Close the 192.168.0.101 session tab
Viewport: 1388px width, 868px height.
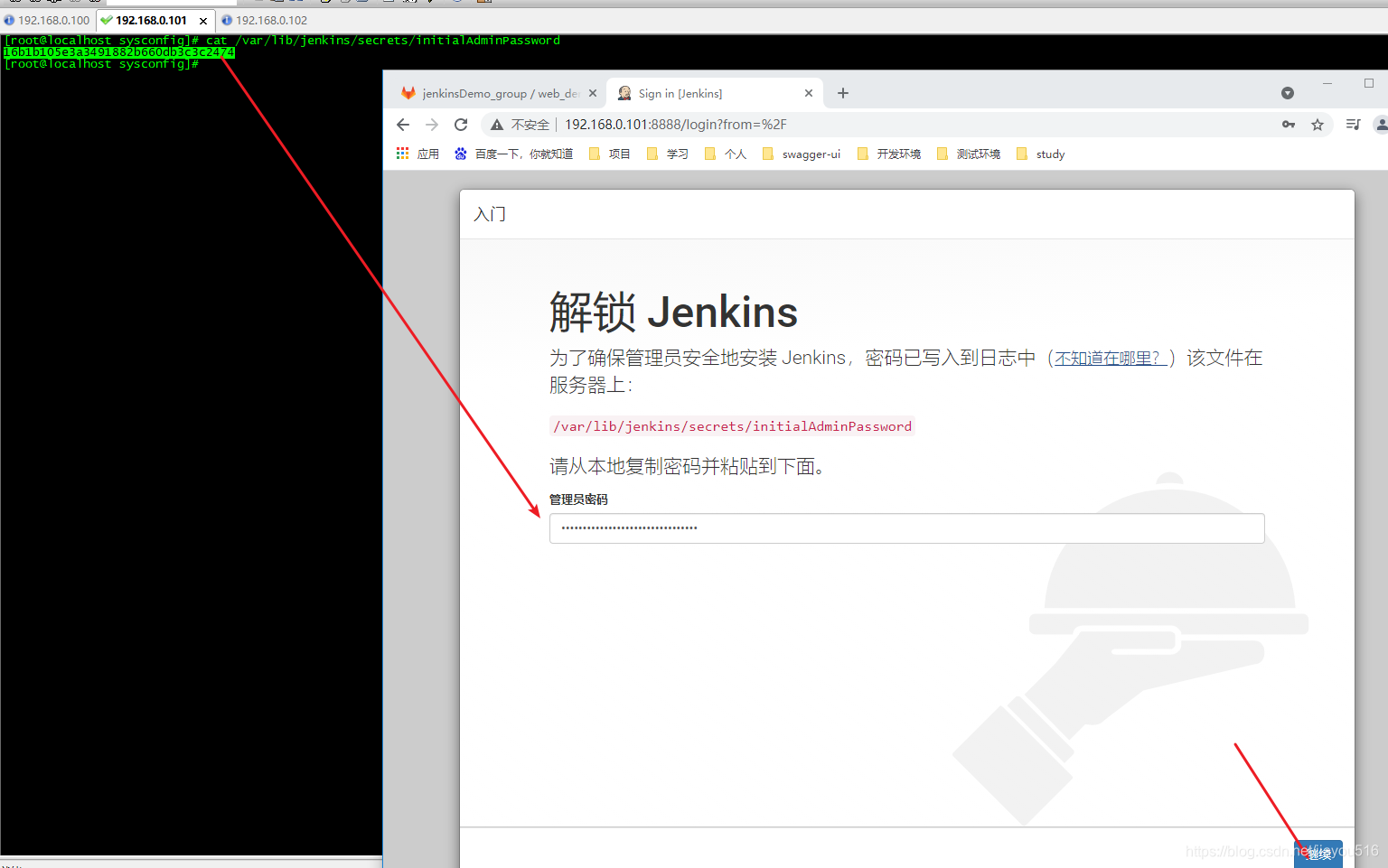(203, 21)
